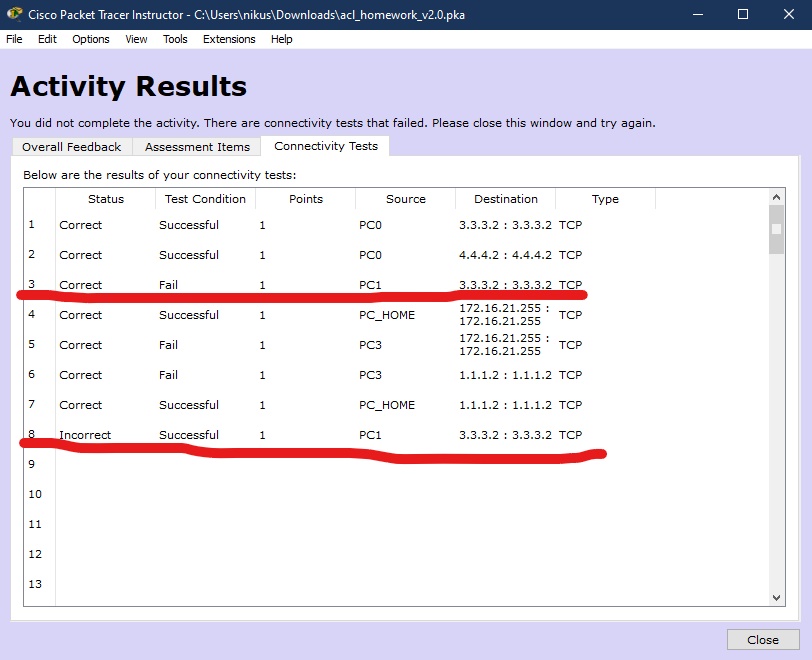
Task: Click the Fail test condition in row 6
Action: 168,375
